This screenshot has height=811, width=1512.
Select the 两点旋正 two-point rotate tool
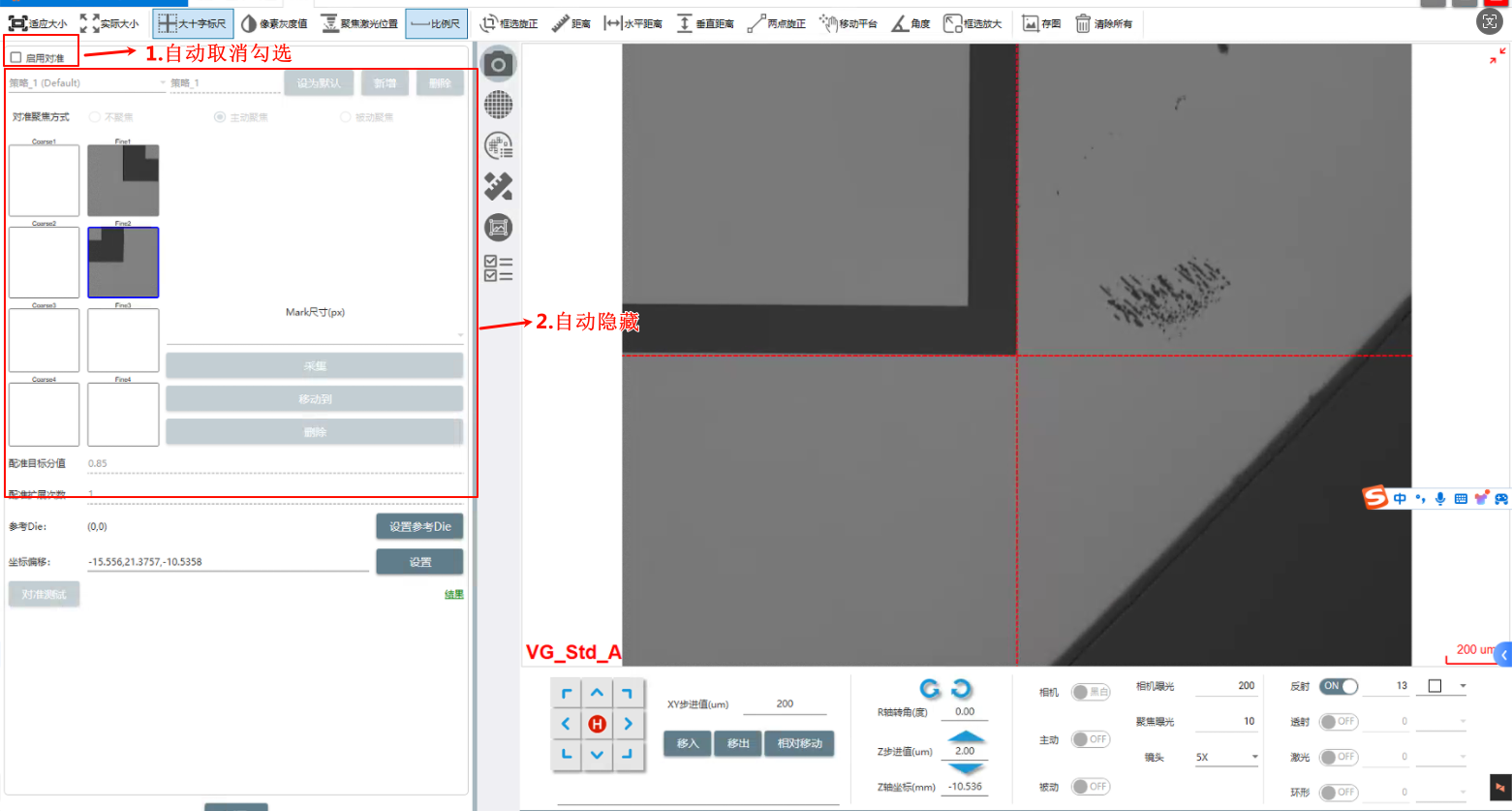[777, 23]
